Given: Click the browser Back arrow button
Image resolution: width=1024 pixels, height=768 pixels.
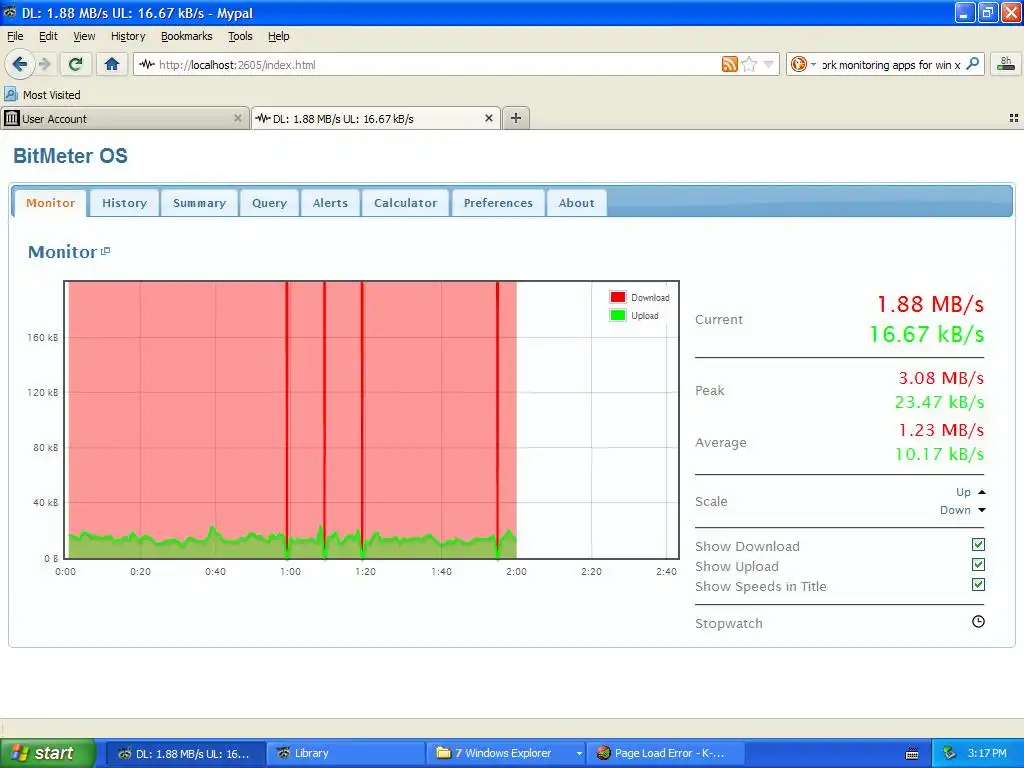Looking at the screenshot, I should coord(19,64).
